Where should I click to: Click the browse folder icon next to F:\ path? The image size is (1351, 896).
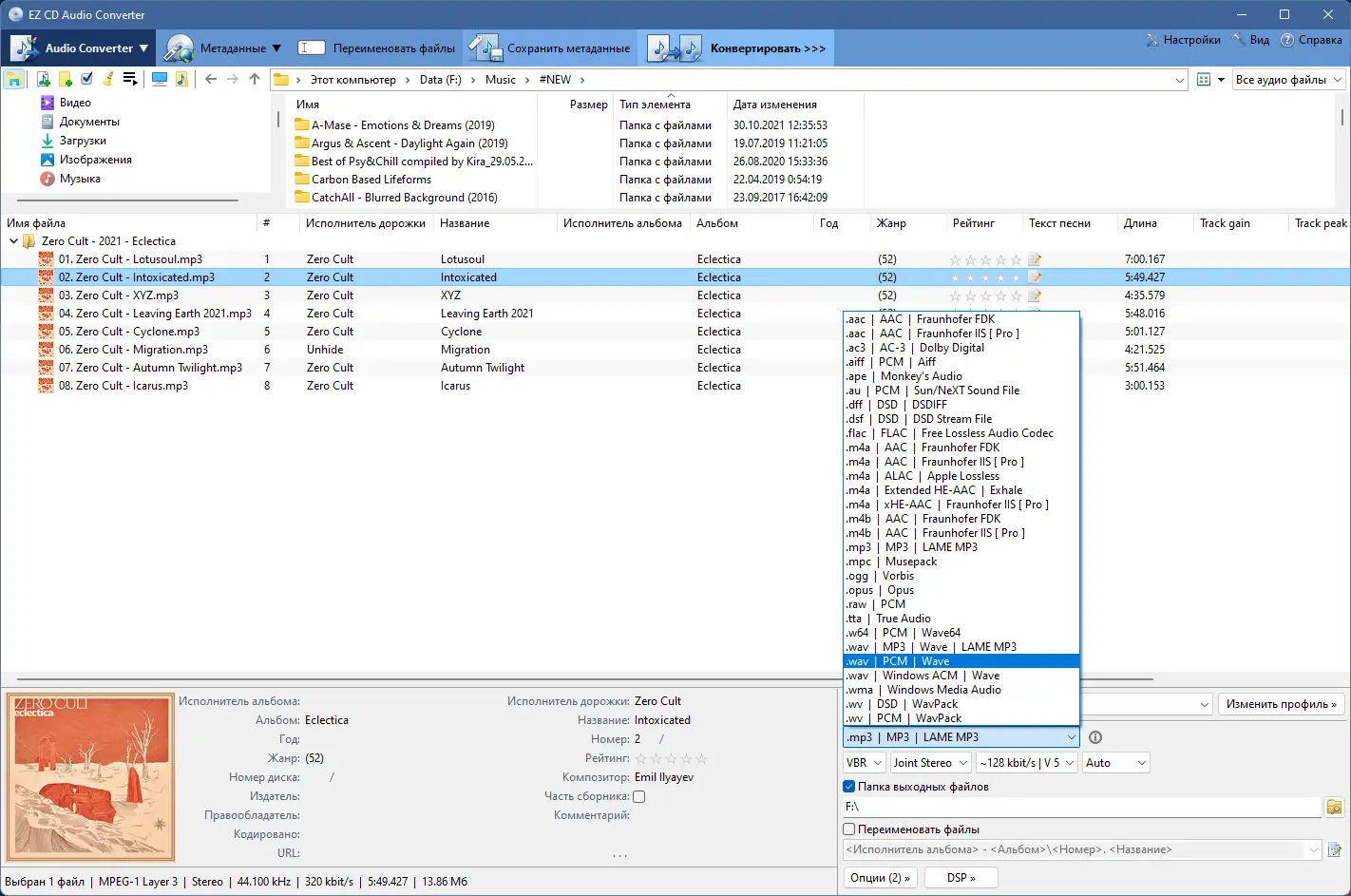coord(1334,806)
